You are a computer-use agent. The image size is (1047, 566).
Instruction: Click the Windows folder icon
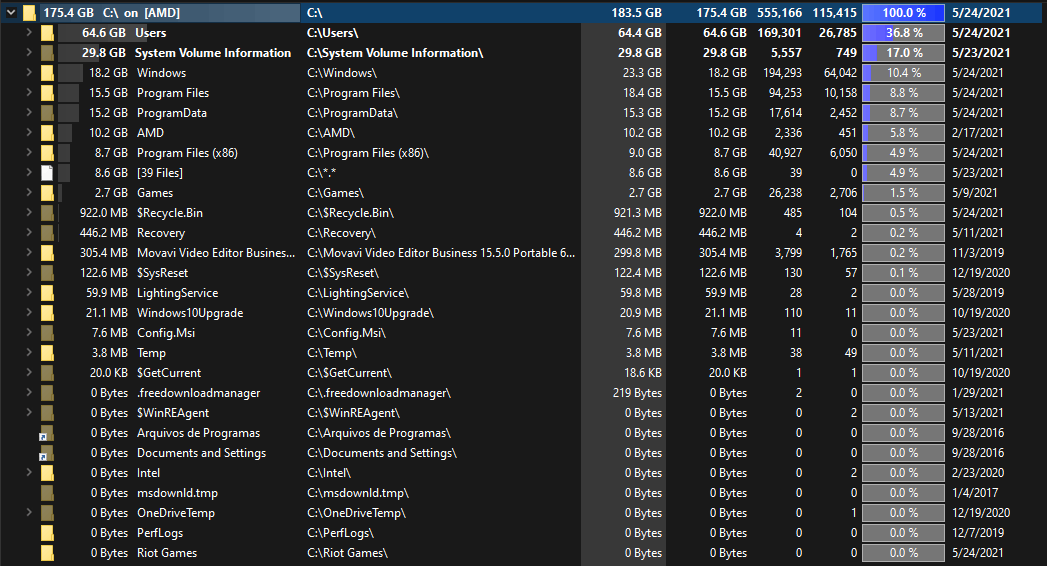point(47,73)
